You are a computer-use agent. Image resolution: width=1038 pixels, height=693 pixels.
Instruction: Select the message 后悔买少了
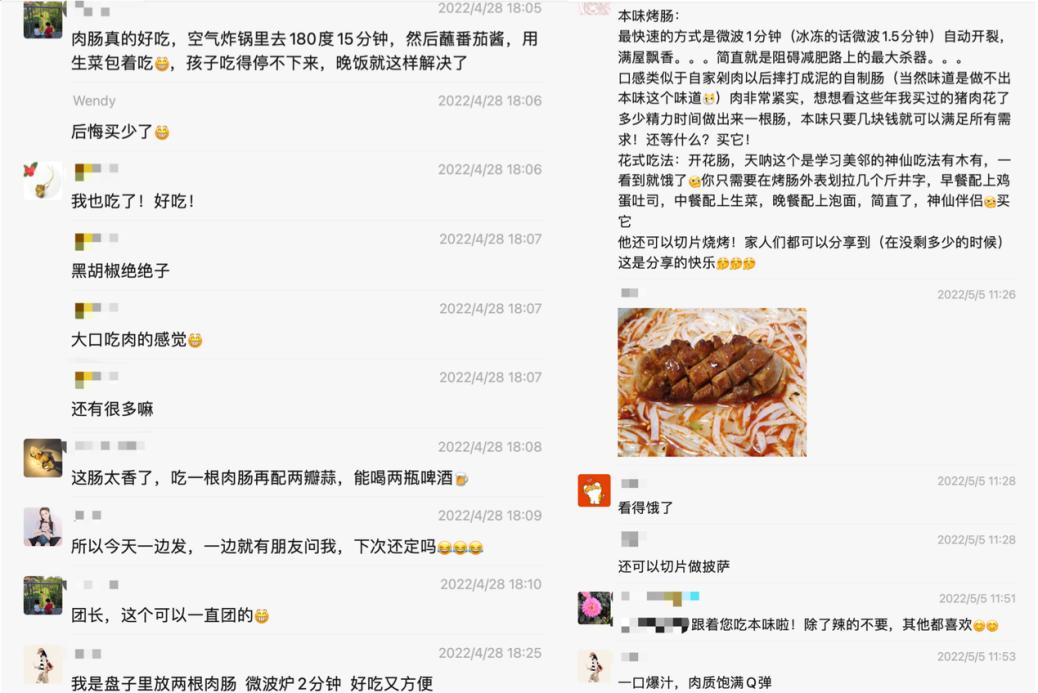(120, 132)
